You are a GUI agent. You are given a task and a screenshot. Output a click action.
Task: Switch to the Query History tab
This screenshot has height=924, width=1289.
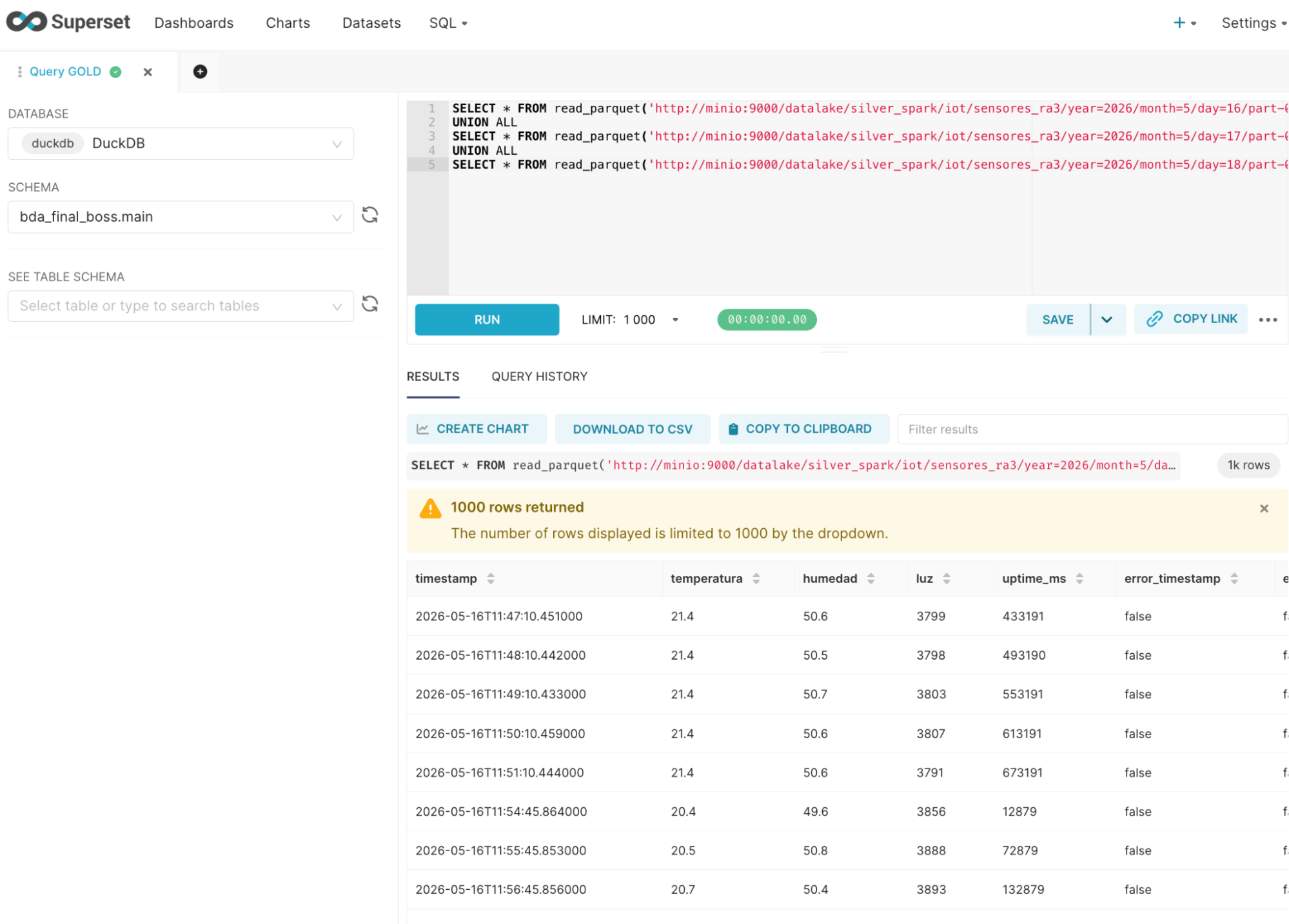tap(539, 377)
